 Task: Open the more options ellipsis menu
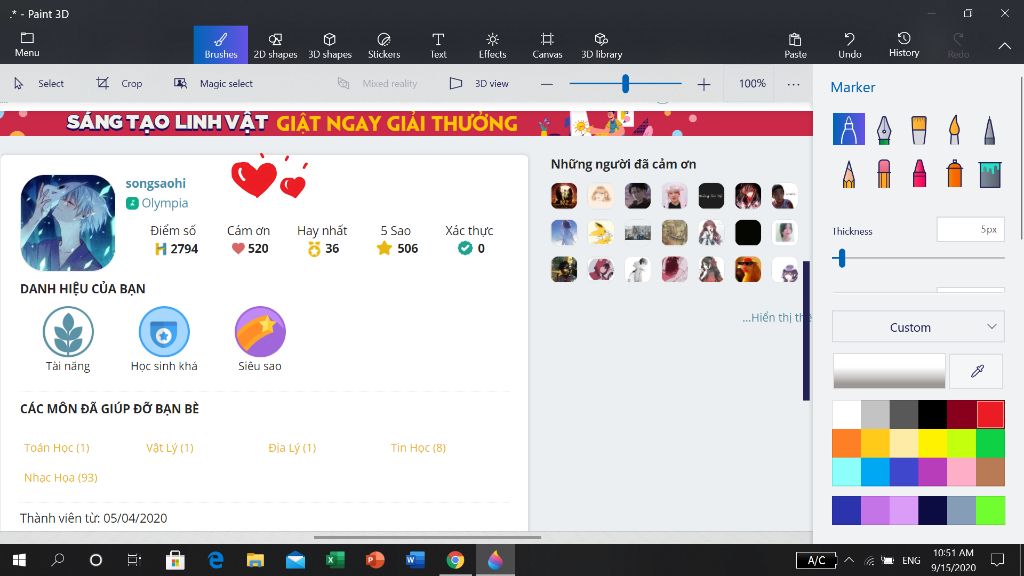tap(793, 84)
